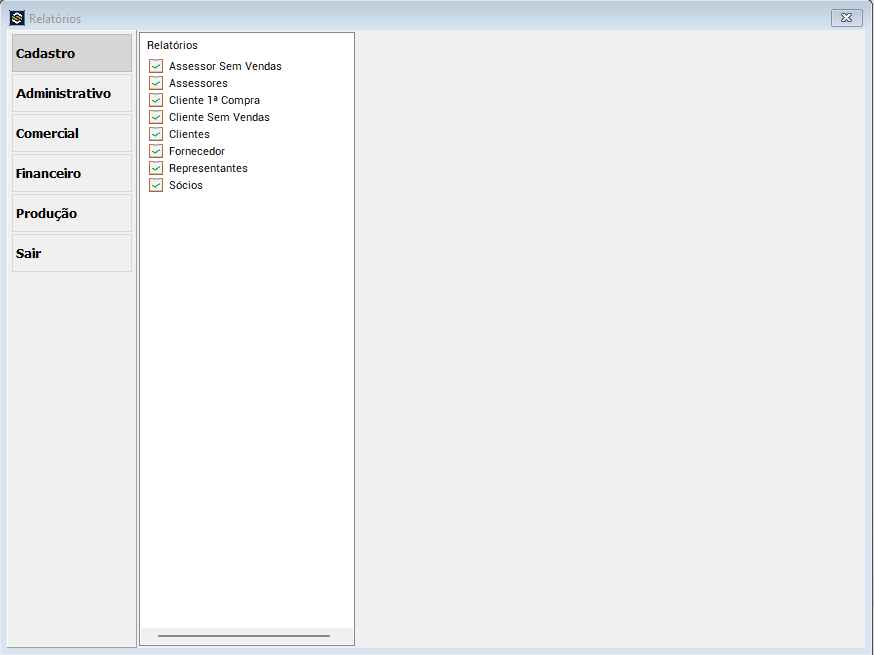Open the Administrativo section

[71, 92]
